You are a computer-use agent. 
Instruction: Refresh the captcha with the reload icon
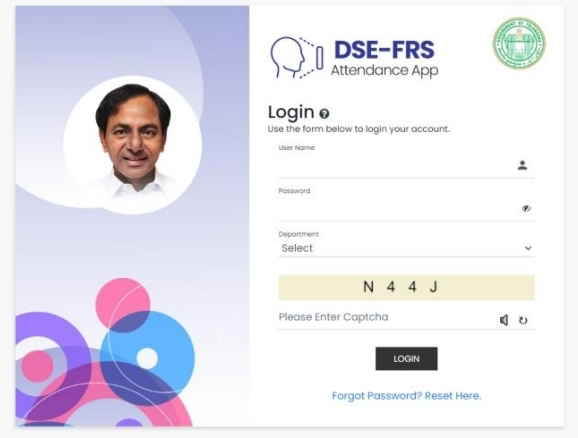click(523, 320)
